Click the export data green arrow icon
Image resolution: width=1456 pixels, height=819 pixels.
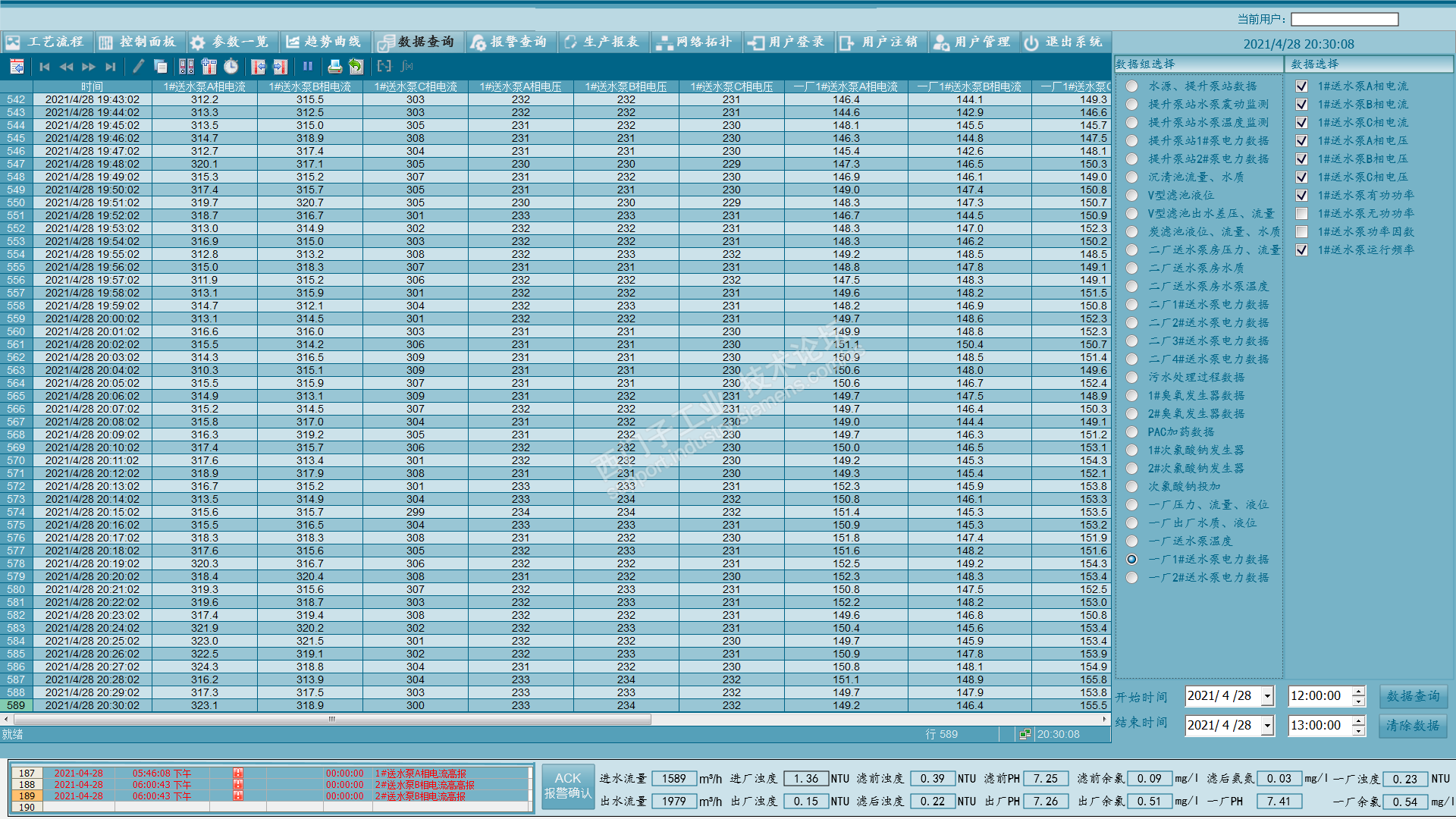tap(356, 67)
